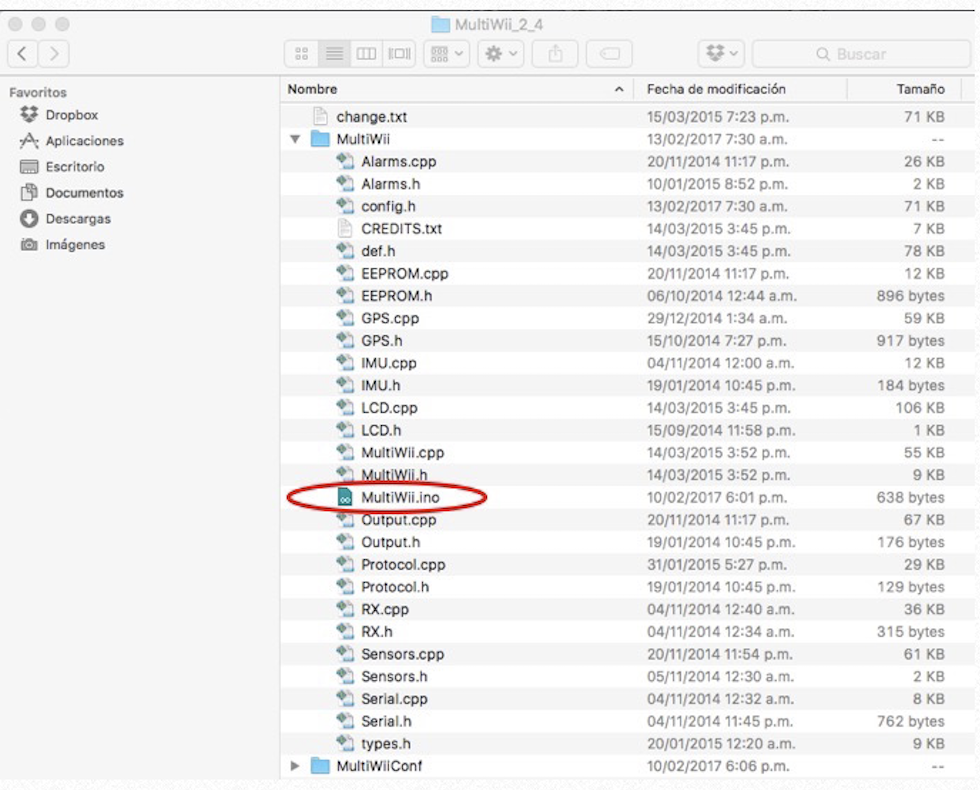Switch to icon view mode

(x=302, y=54)
